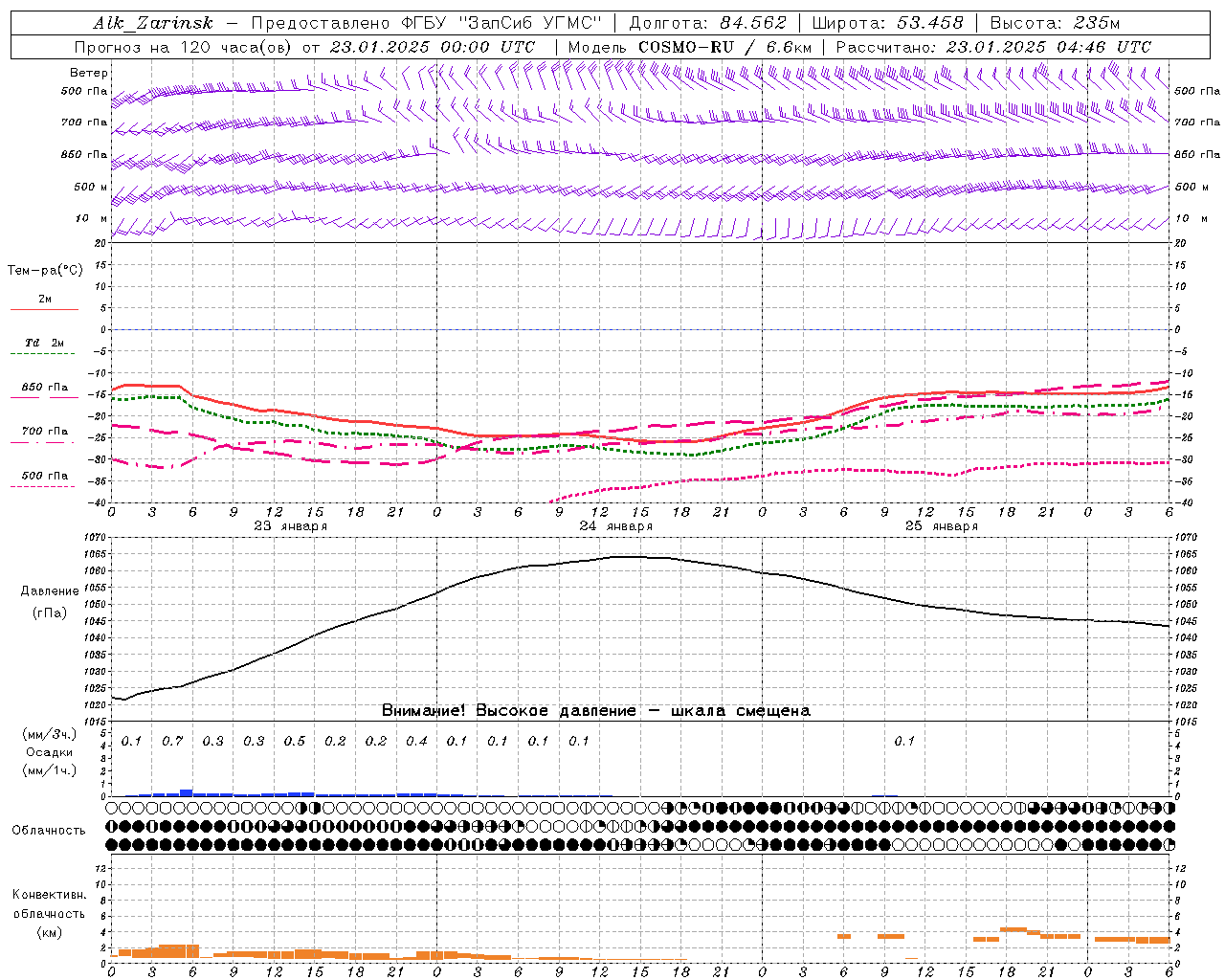
Task: Click the text Предоставлено ФГБУ "ЗапСиб УГМС"
Action: (x=426, y=23)
